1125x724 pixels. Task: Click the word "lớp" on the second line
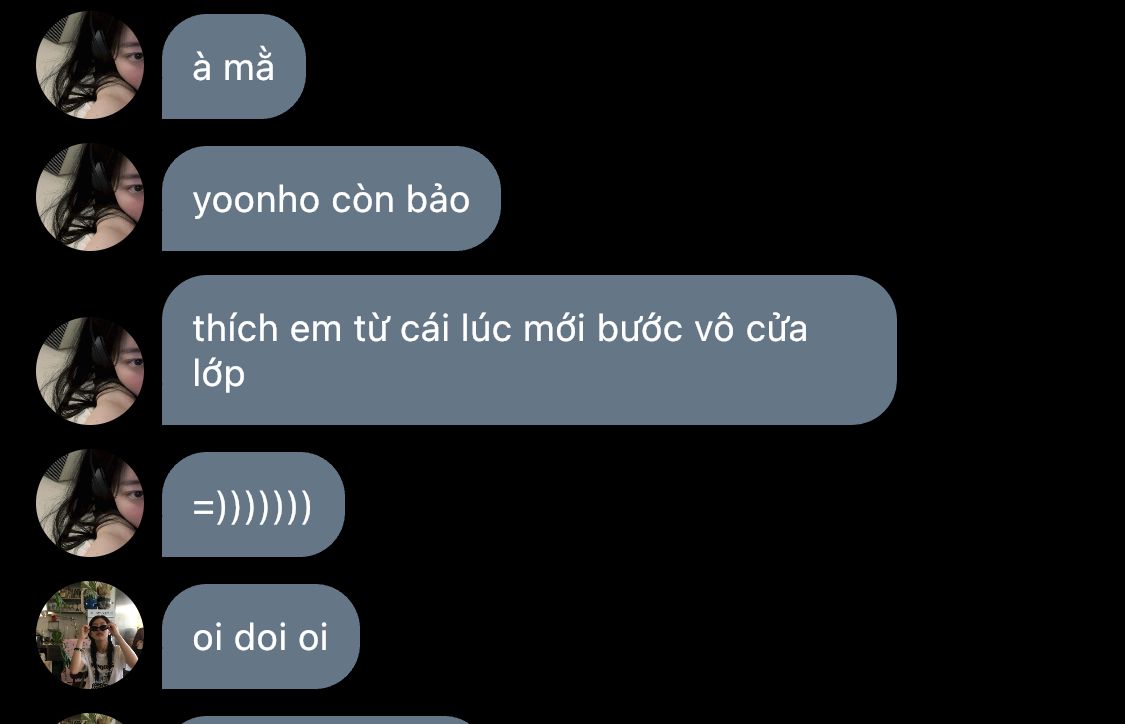coord(219,374)
